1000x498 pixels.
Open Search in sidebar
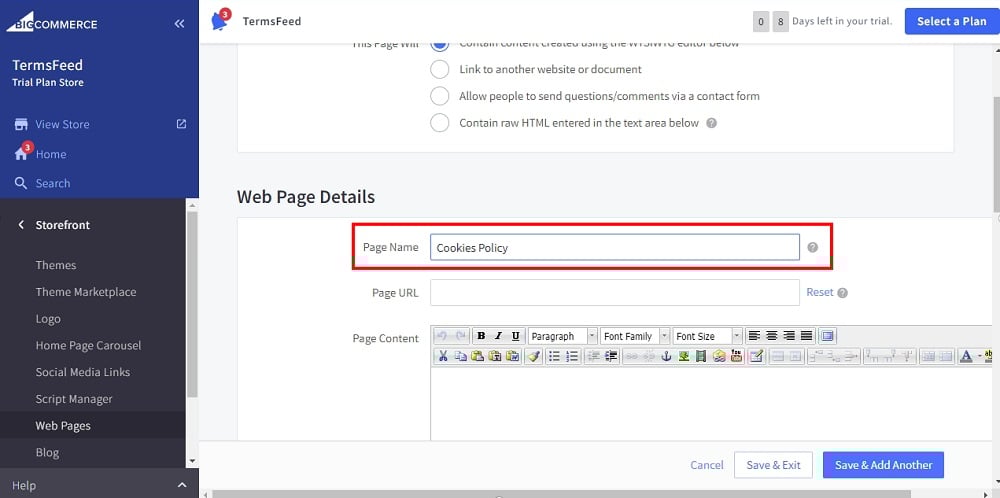click(53, 184)
